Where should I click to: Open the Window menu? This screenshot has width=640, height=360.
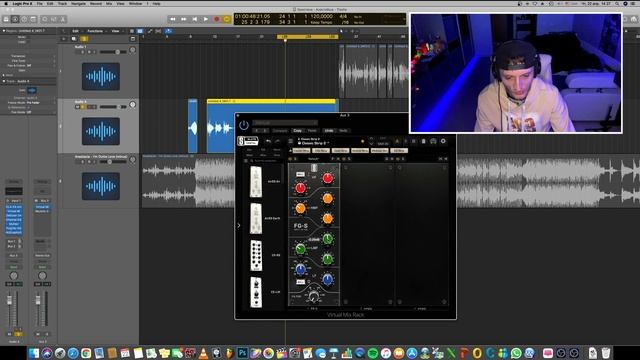pyautogui.click(x=136, y=3)
